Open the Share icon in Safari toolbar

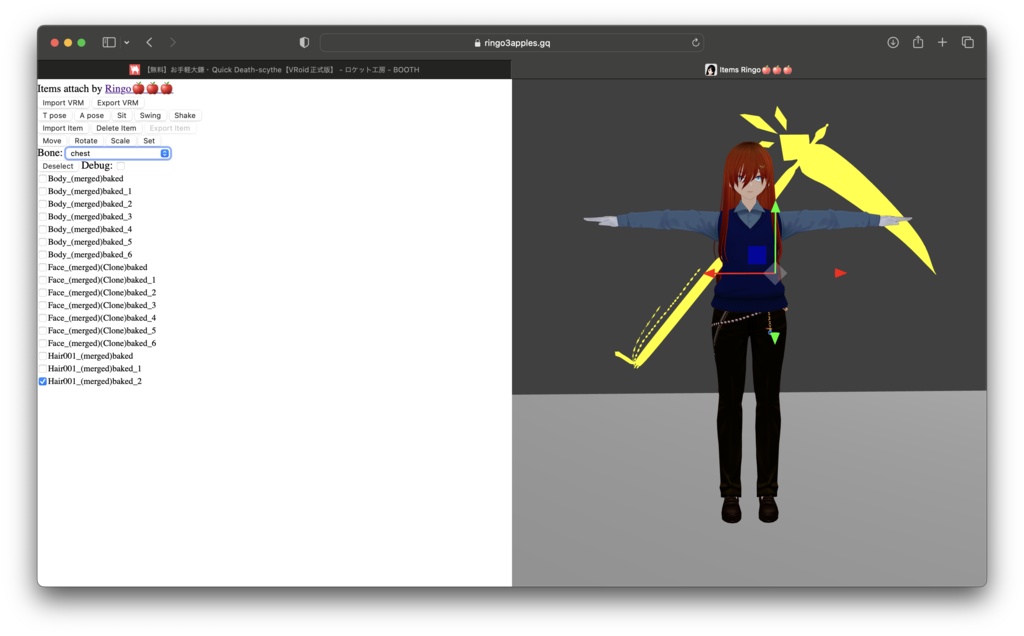click(x=918, y=42)
